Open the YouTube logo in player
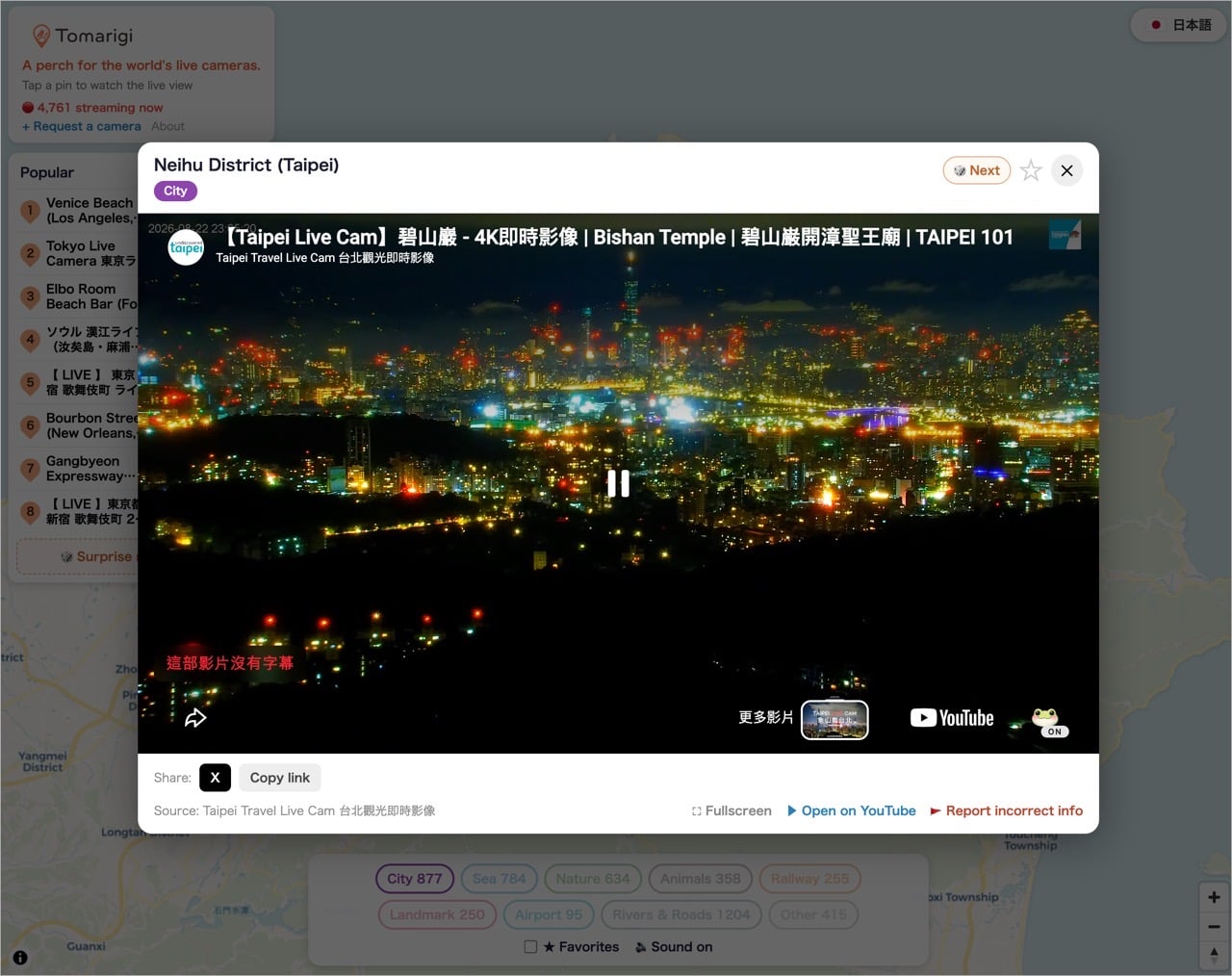The image size is (1232, 976). (952, 718)
